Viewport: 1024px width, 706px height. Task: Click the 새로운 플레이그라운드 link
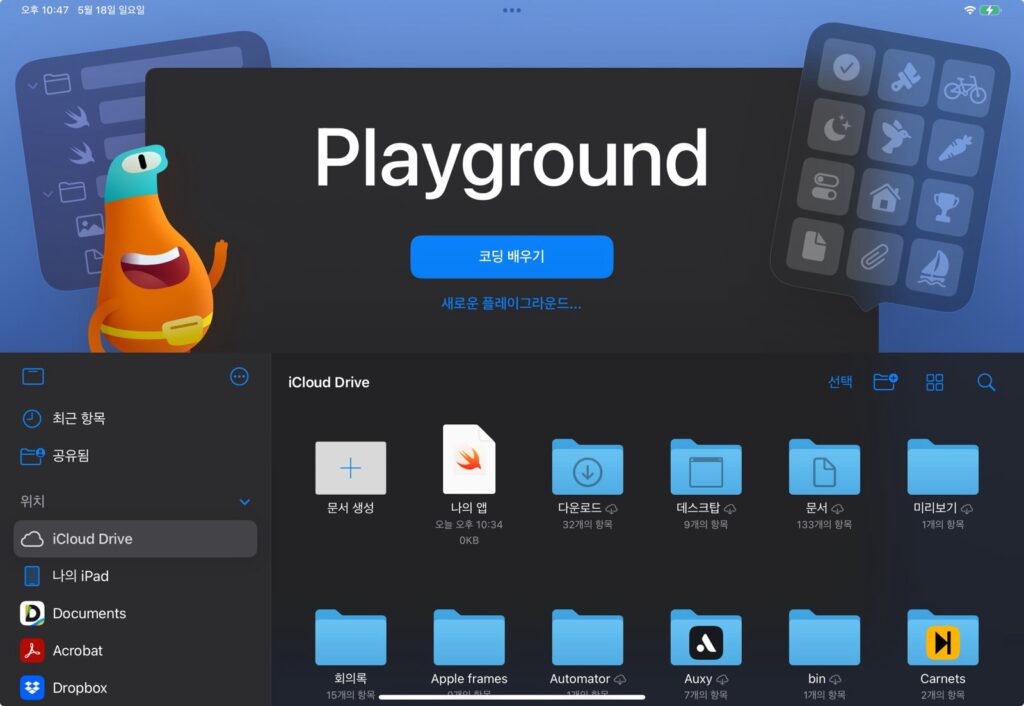(511, 303)
